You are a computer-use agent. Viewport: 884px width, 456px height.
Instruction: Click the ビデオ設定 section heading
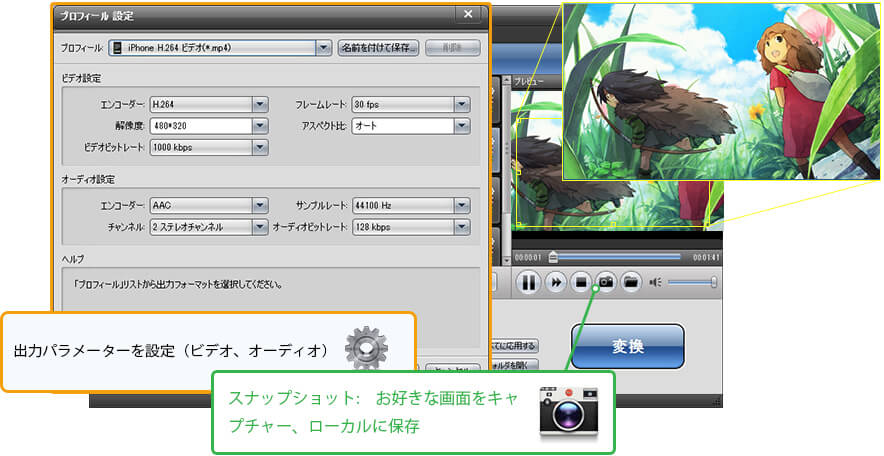[x=82, y=78]
